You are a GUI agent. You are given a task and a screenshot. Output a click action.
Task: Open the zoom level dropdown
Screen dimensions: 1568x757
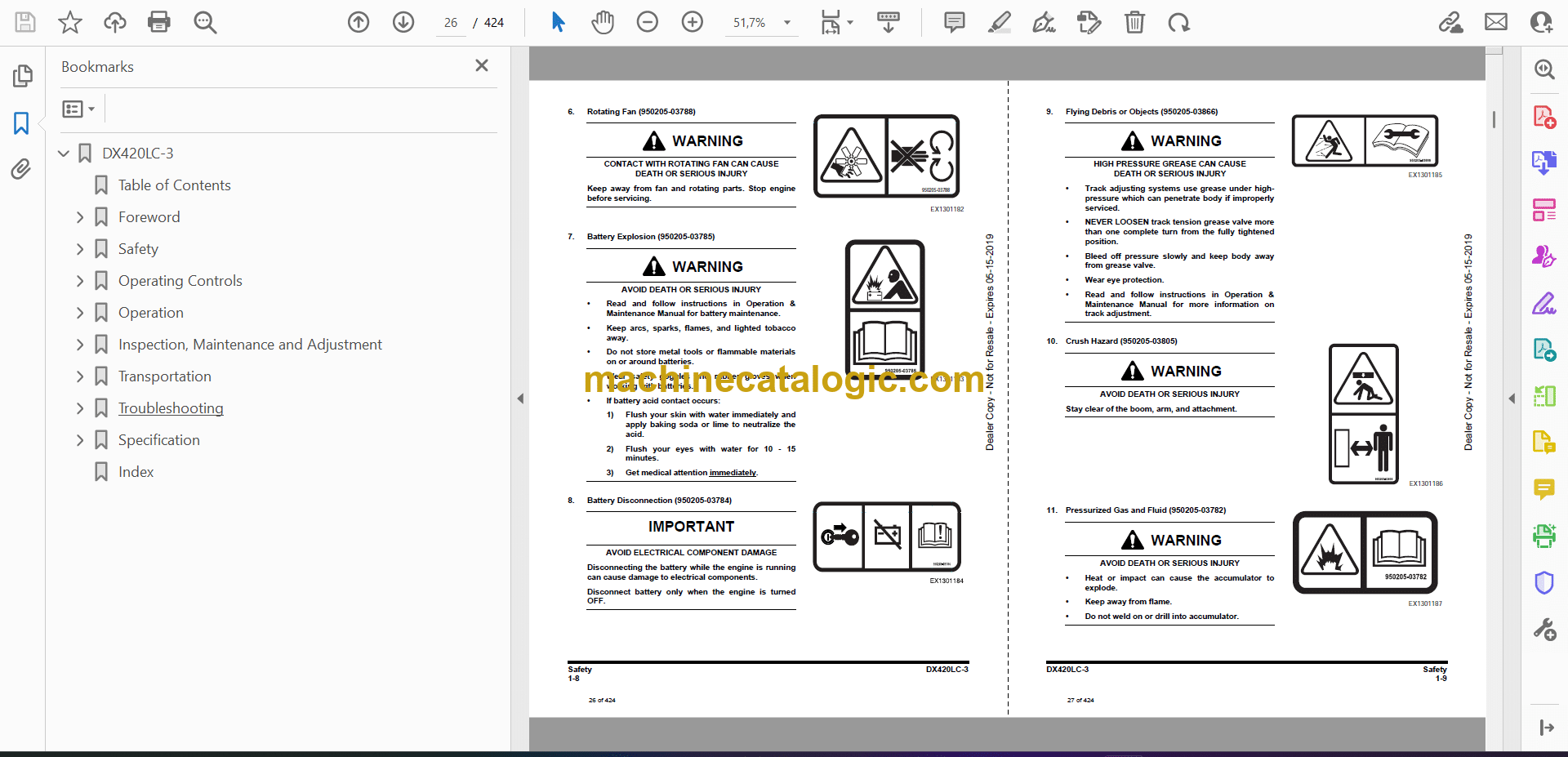[x=787, y=23]
